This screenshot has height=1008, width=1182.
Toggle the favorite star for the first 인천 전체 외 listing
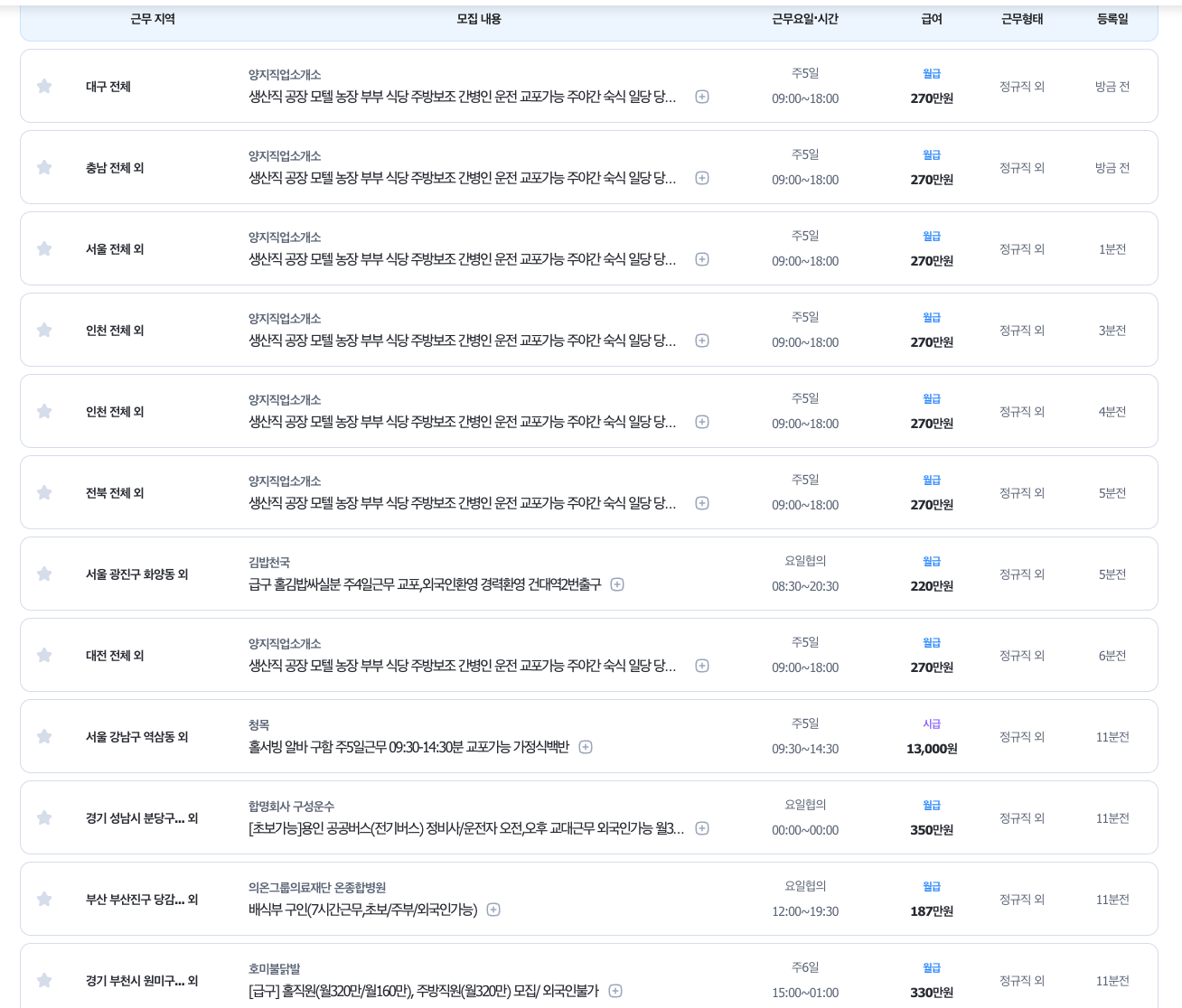click(x=43, y=330)
